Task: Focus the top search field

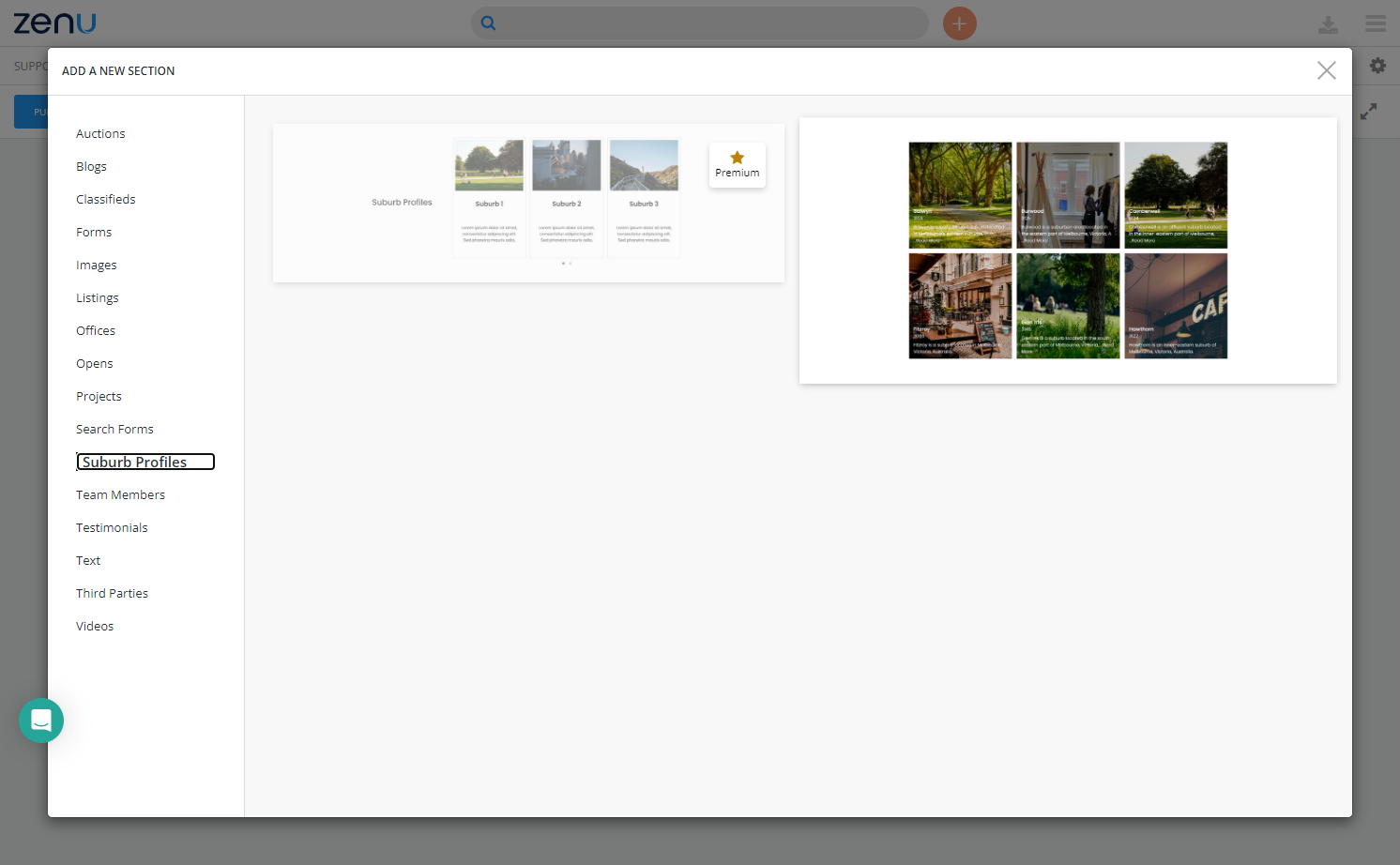Action: pyautogui.click(x=700, y=23)
